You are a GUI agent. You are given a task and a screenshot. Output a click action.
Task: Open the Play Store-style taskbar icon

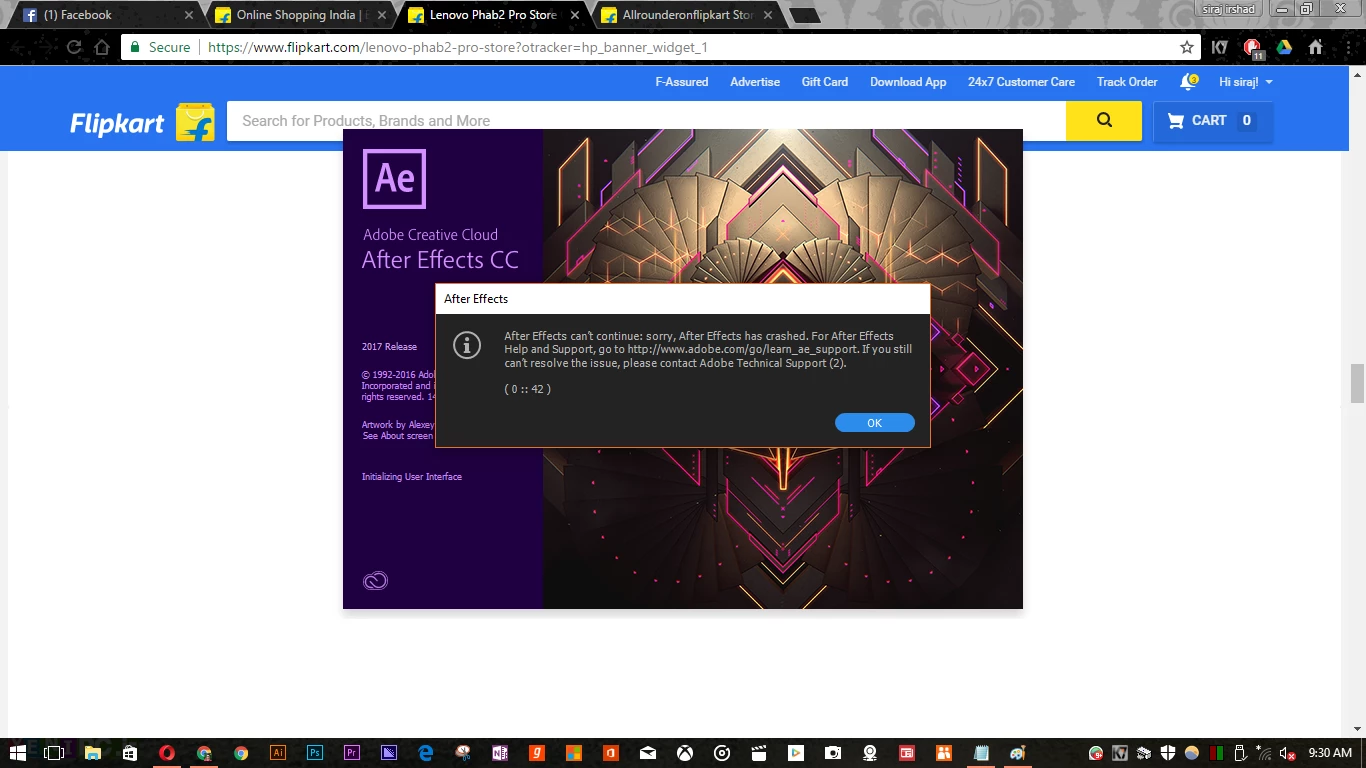point(796,753)
